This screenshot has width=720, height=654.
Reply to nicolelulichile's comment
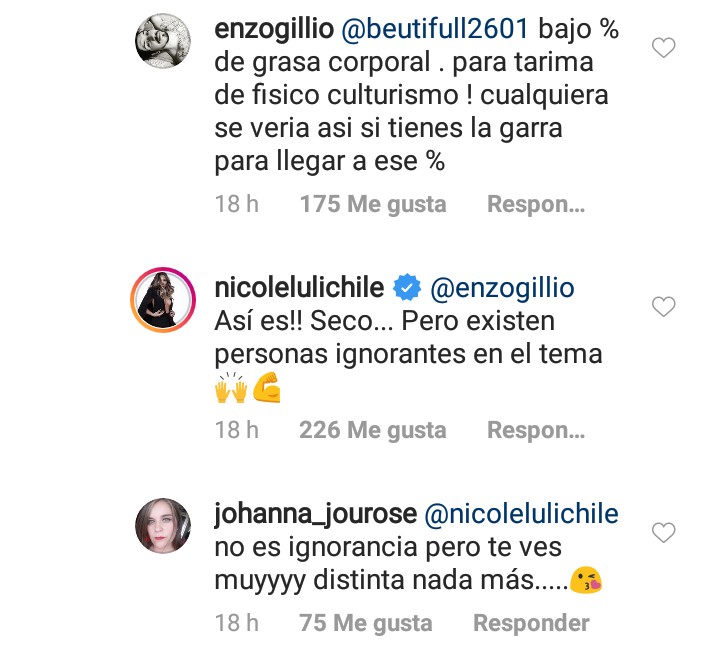click(x=535, y=430)
